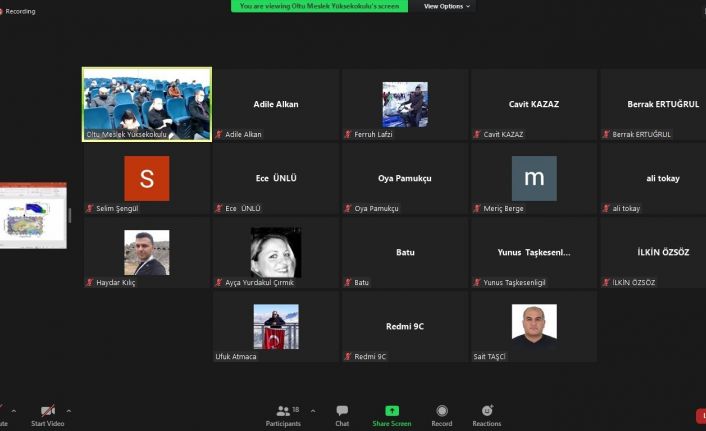The width and height of the screenshot is (706, 431).
Task: Select Ayça Yurdakul Çırmık's profile photo
Action: point(276,252)
